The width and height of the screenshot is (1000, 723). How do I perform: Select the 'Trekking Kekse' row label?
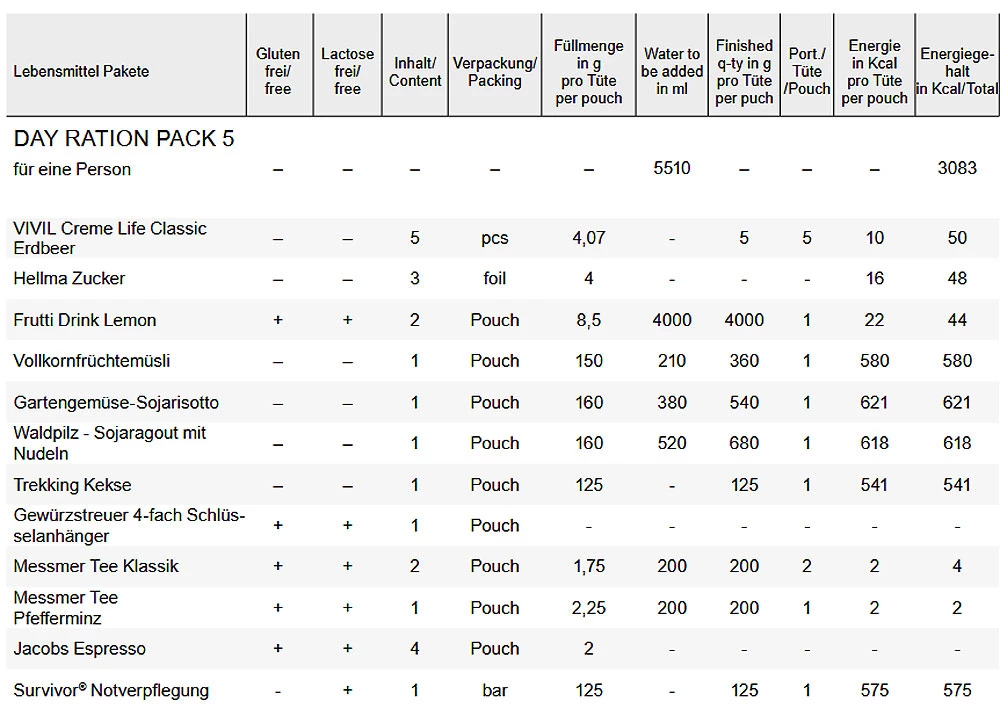pos(72,485)
